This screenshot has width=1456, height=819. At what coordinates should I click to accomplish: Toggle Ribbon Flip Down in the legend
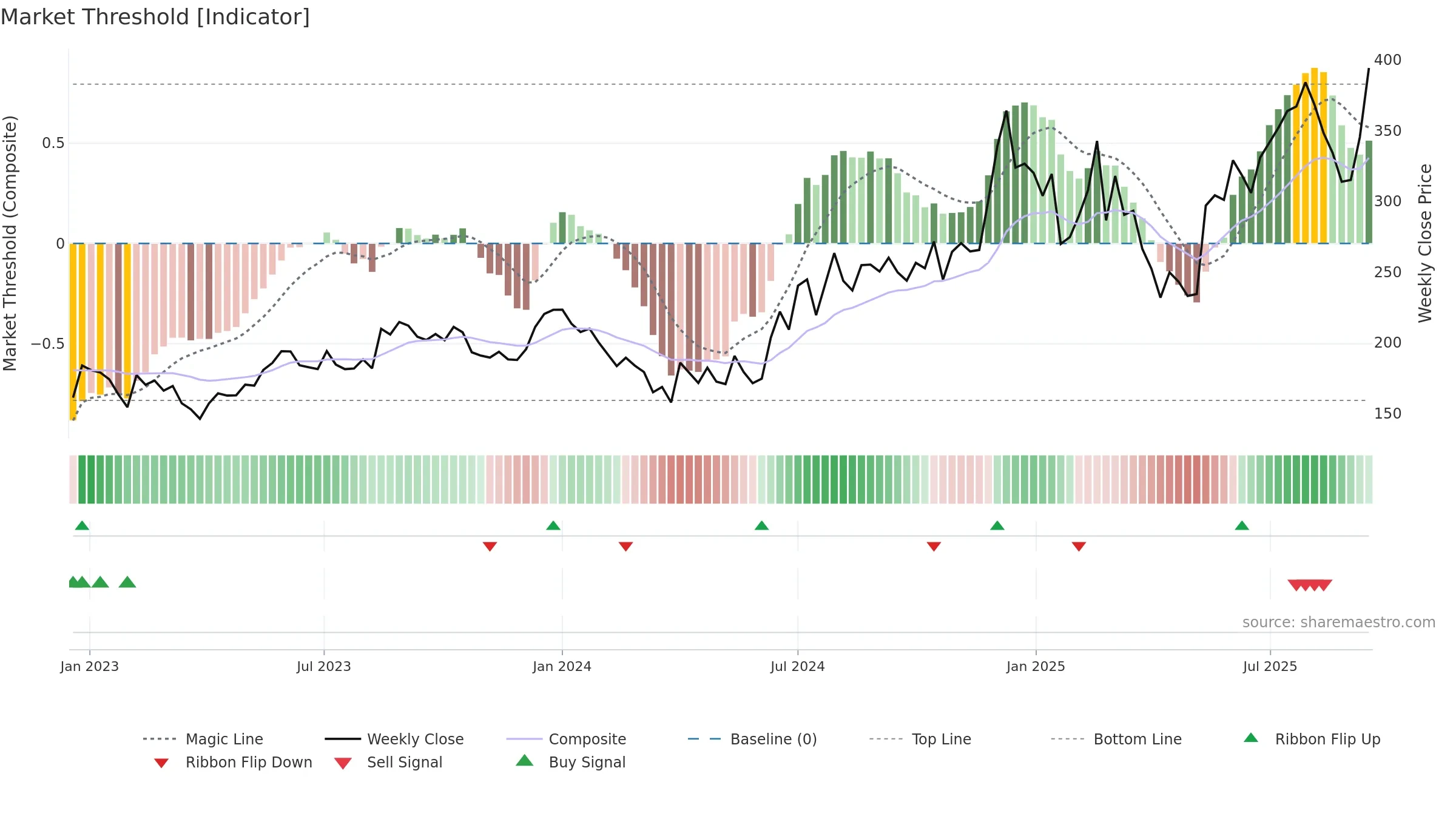[232, 762]
